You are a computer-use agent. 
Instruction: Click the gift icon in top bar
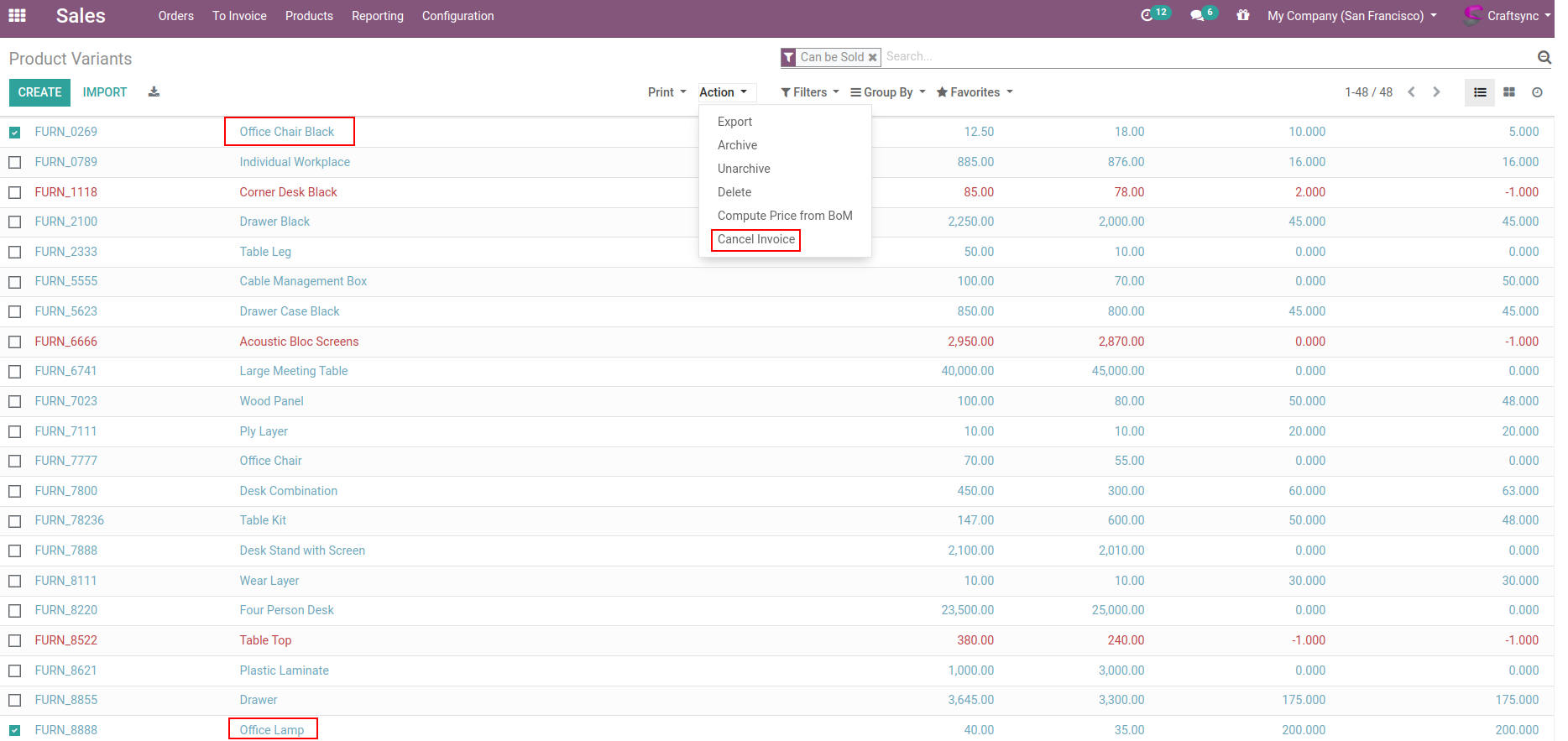click(x=1243, y=16)
